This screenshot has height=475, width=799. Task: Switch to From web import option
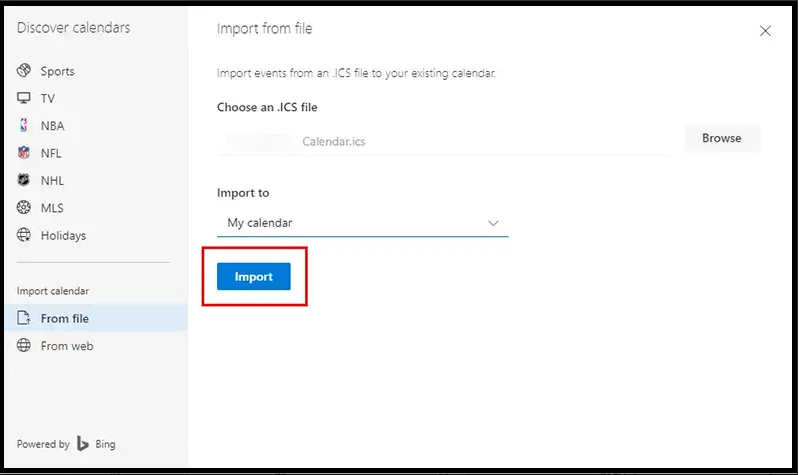pos(67,346)
